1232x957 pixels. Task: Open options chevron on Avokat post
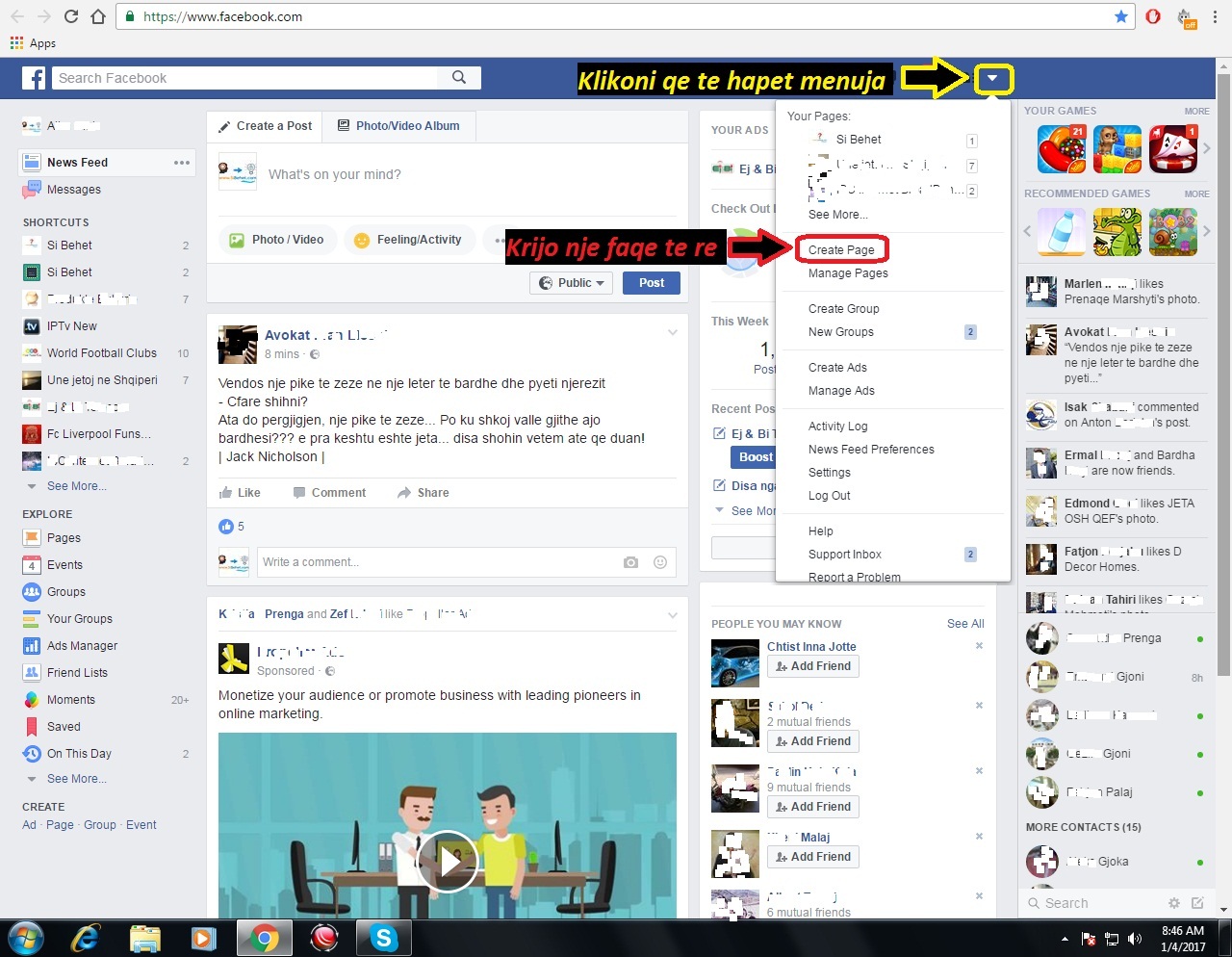tap(673, 333)
